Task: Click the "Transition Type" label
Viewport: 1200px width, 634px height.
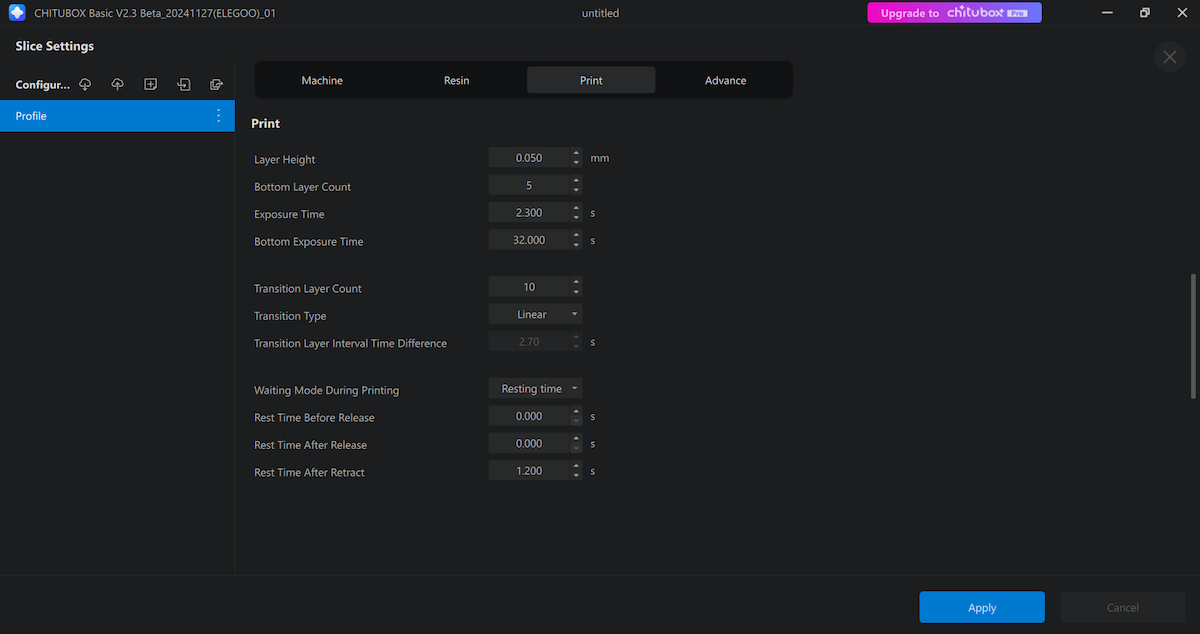Action: point(291,316)
